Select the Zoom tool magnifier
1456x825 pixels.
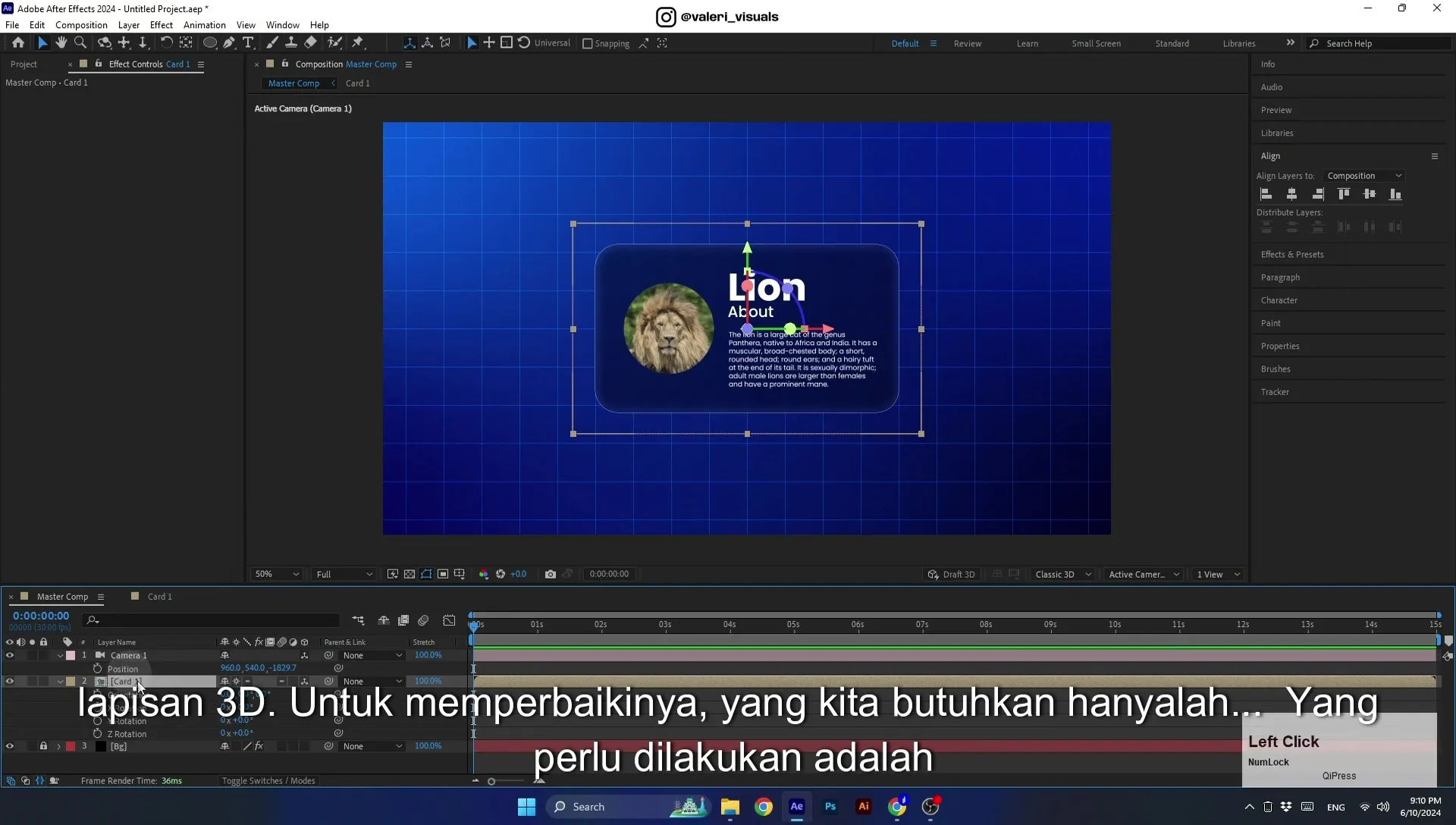pos(80,43)
